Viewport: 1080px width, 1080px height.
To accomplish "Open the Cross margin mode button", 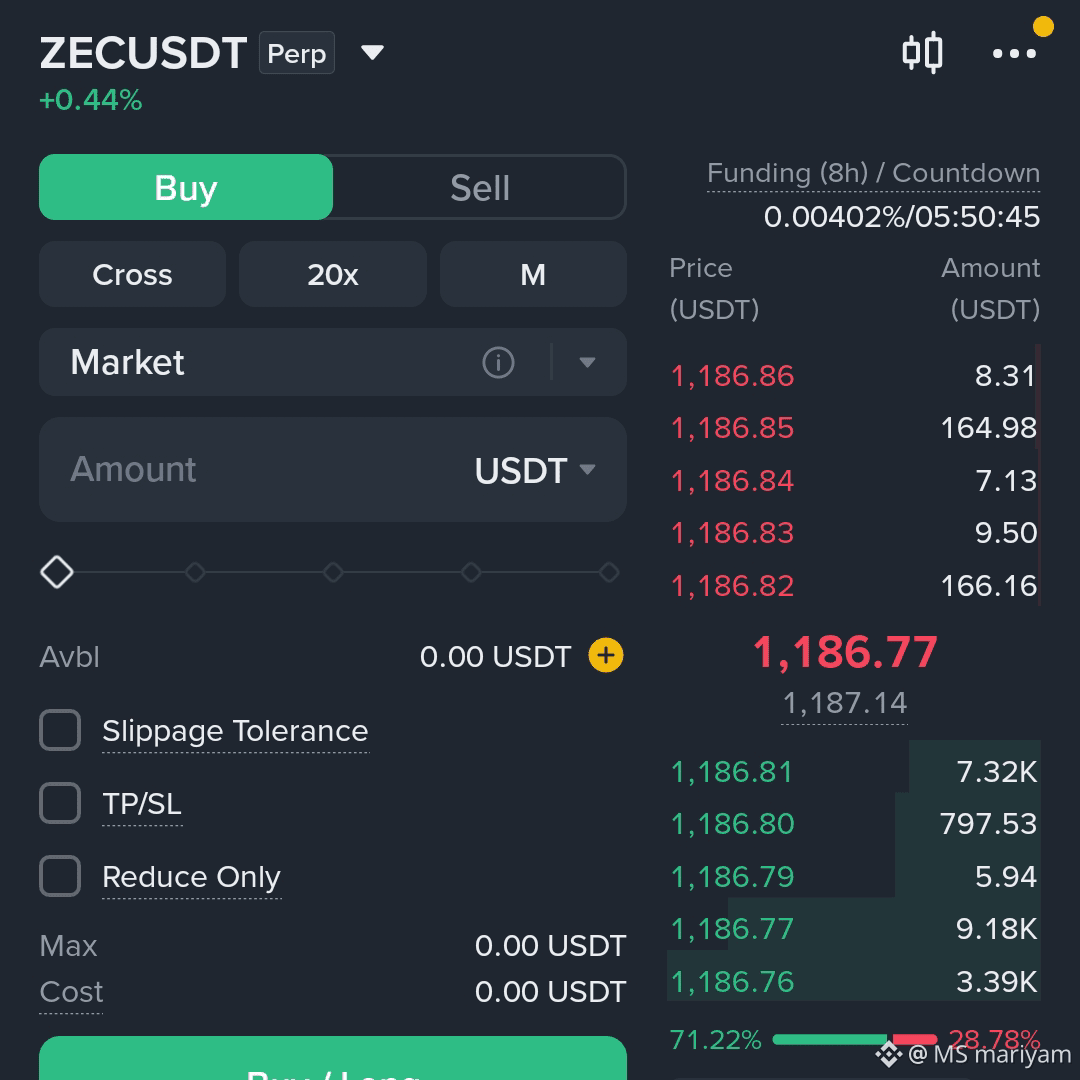I will click(x=132, y=274).
